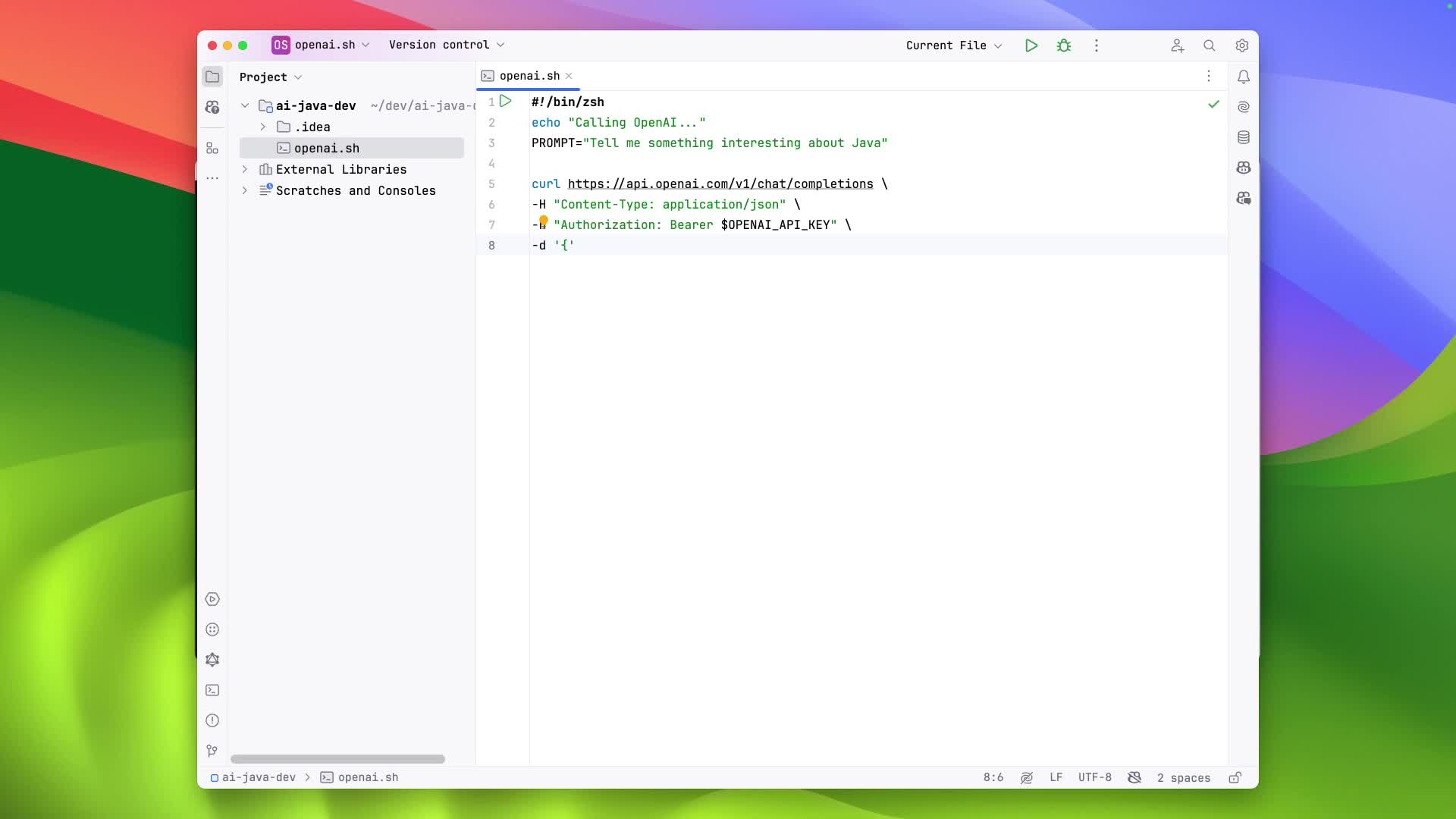
Task: Click ai-java-dev breadcrumb in status bar
Action: click(253, 777)
